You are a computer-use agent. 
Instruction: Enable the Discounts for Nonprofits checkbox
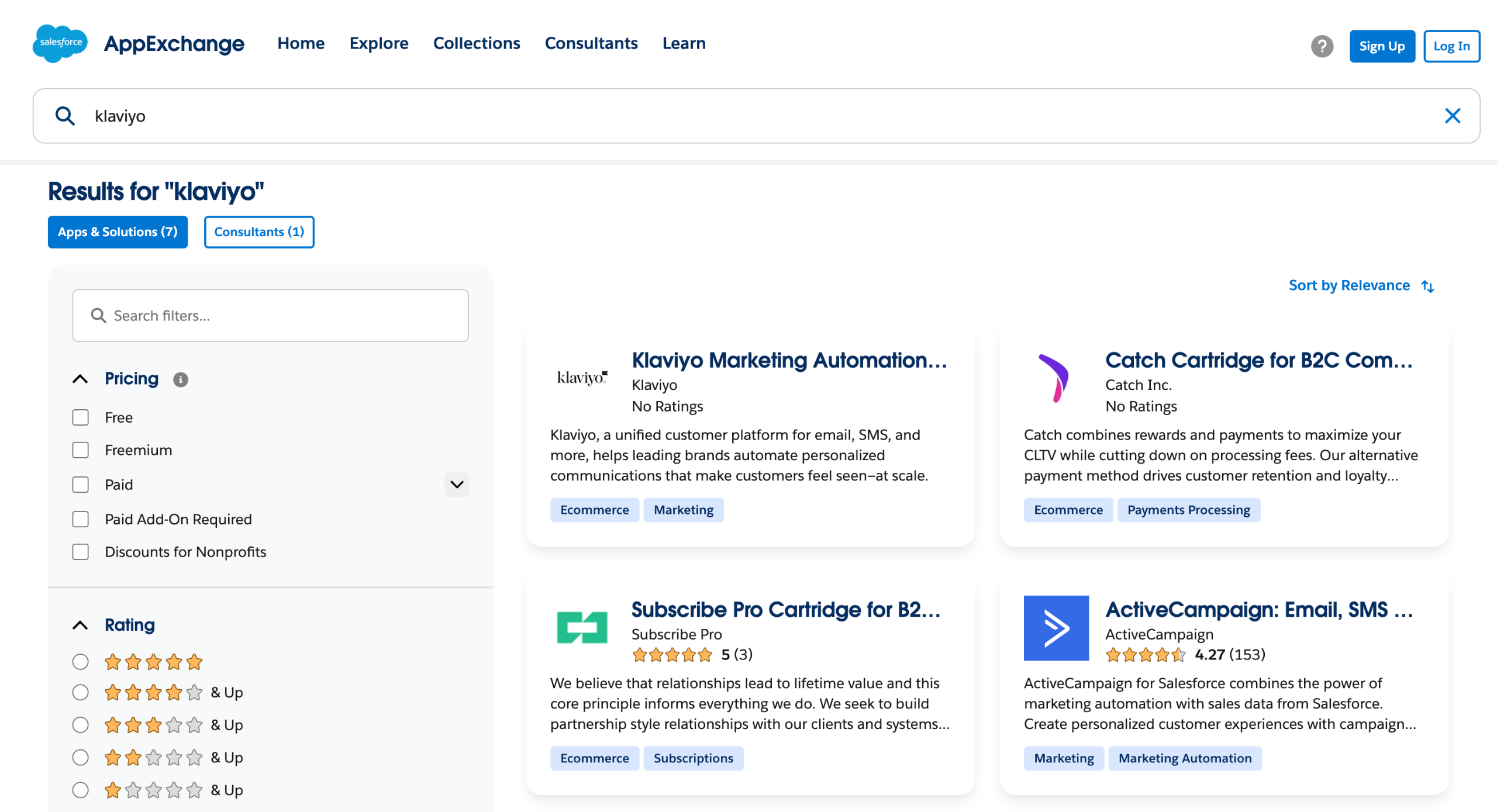[81, 552]
